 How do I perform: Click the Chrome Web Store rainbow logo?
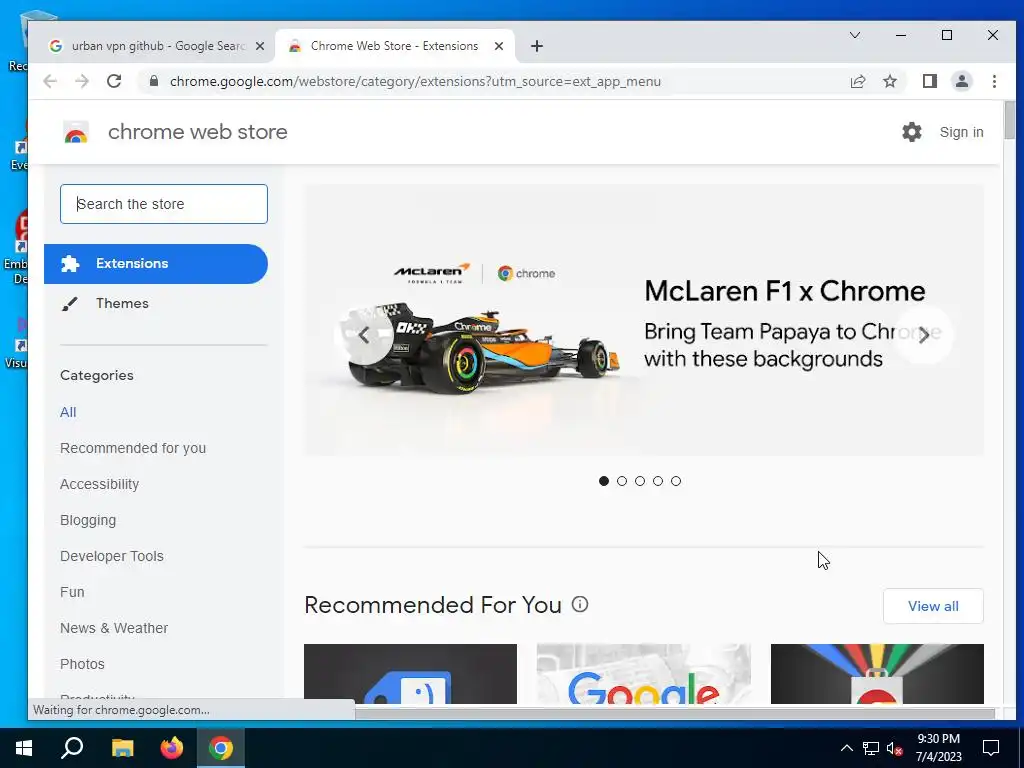pos(76,132)
